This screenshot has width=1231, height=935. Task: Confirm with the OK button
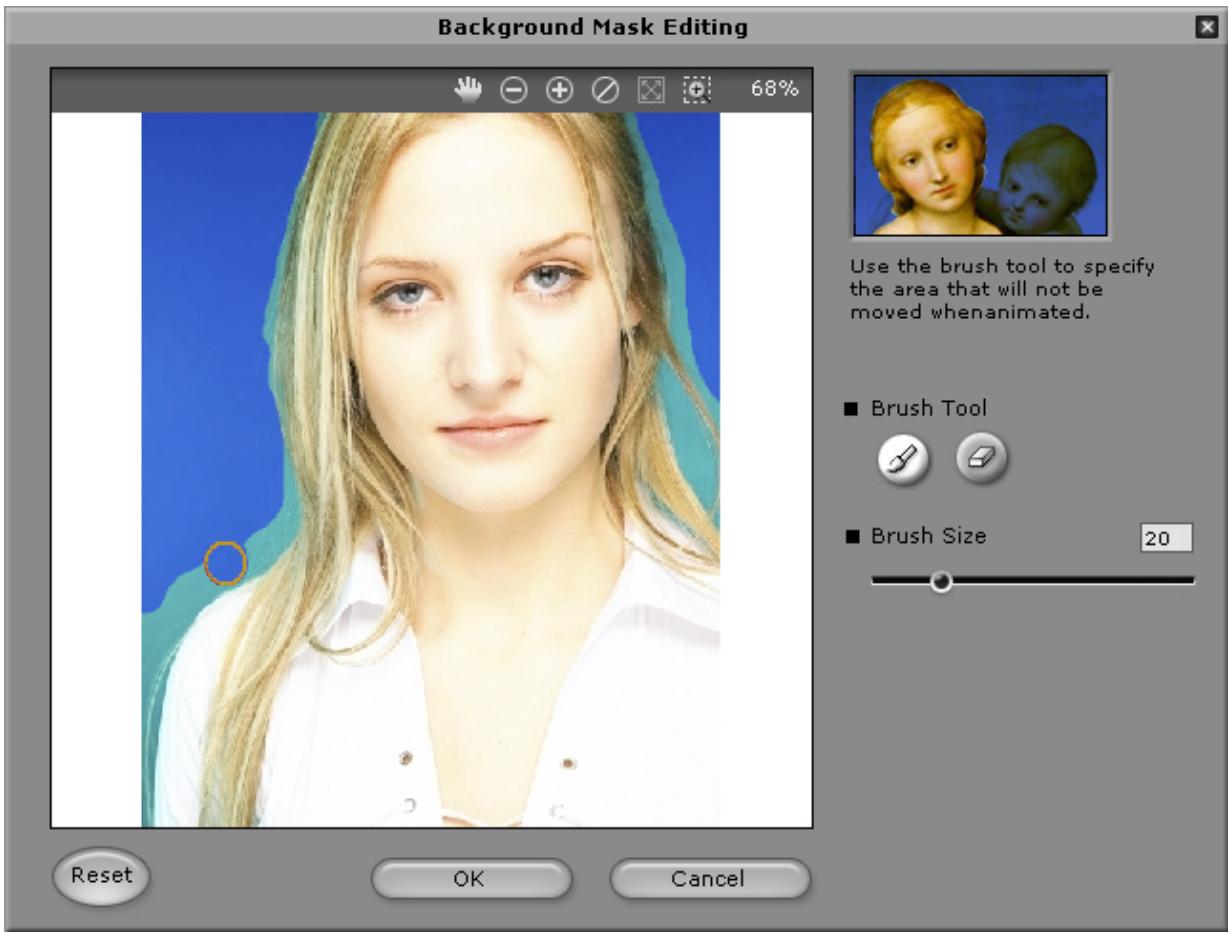tap(471, 879)
